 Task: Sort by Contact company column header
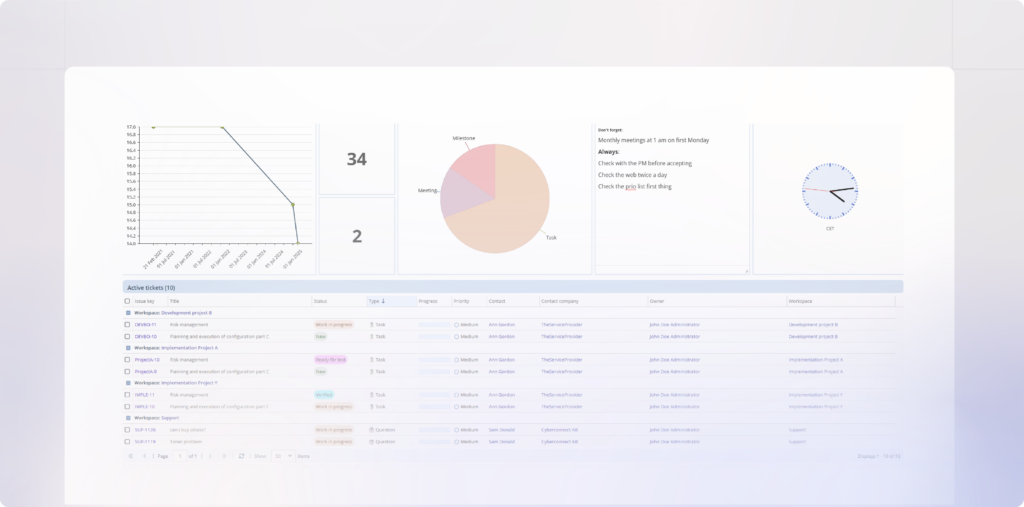coord(593,301)
